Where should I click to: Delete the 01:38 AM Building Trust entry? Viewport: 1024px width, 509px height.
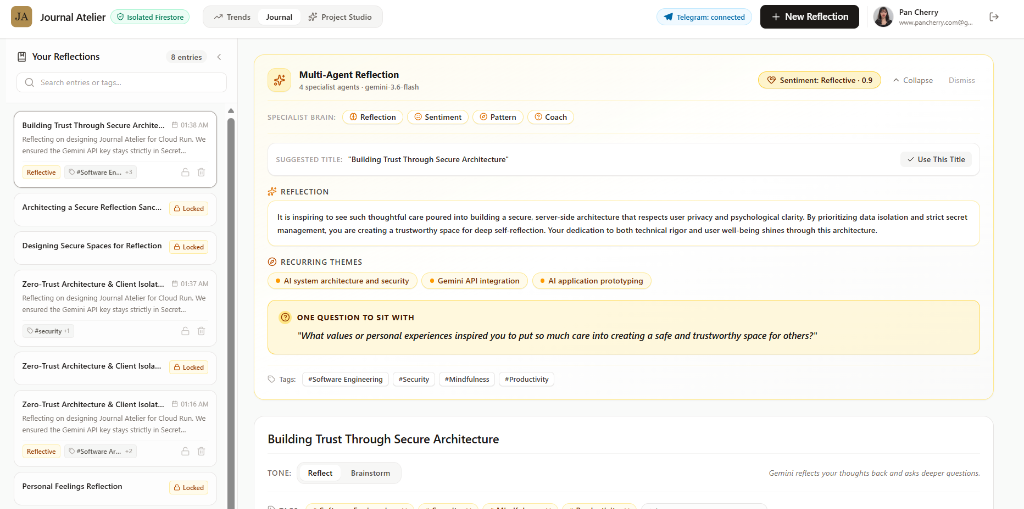pyautogui.click(x=201, y=172)
